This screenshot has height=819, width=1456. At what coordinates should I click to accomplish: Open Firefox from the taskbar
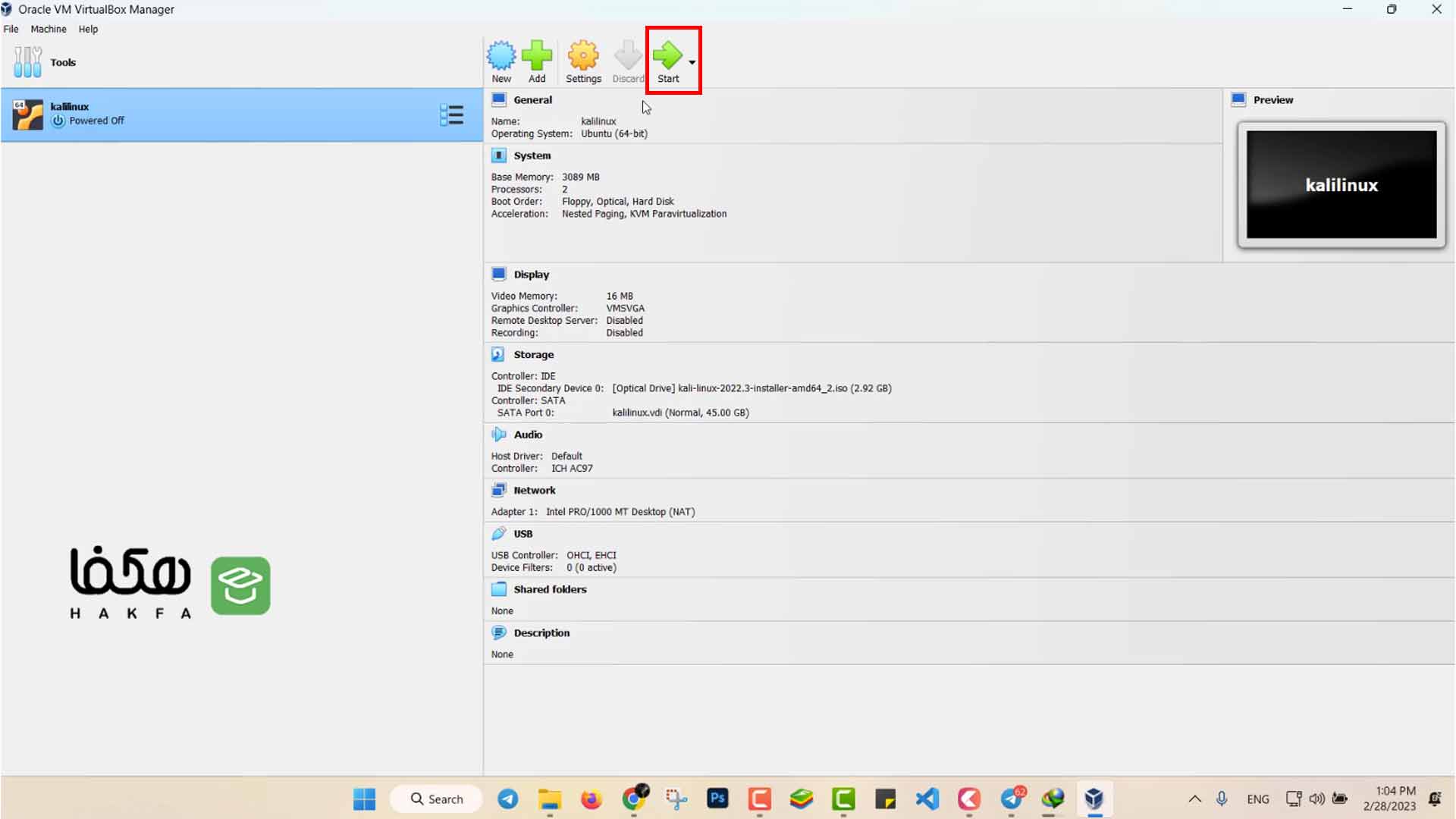point(591,799)
